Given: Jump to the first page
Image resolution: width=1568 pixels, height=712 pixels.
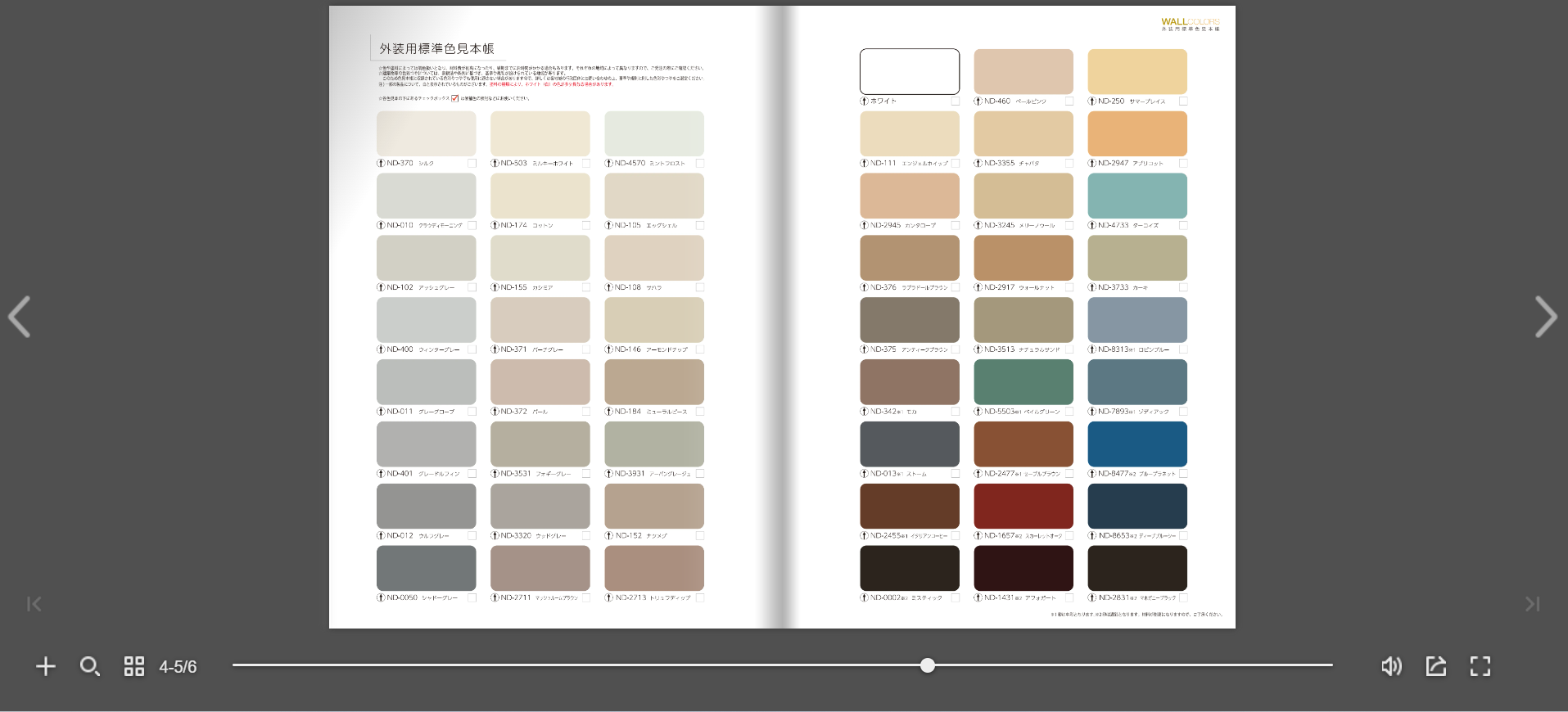Looking at the screenshot, I should (x=34, y=604).
